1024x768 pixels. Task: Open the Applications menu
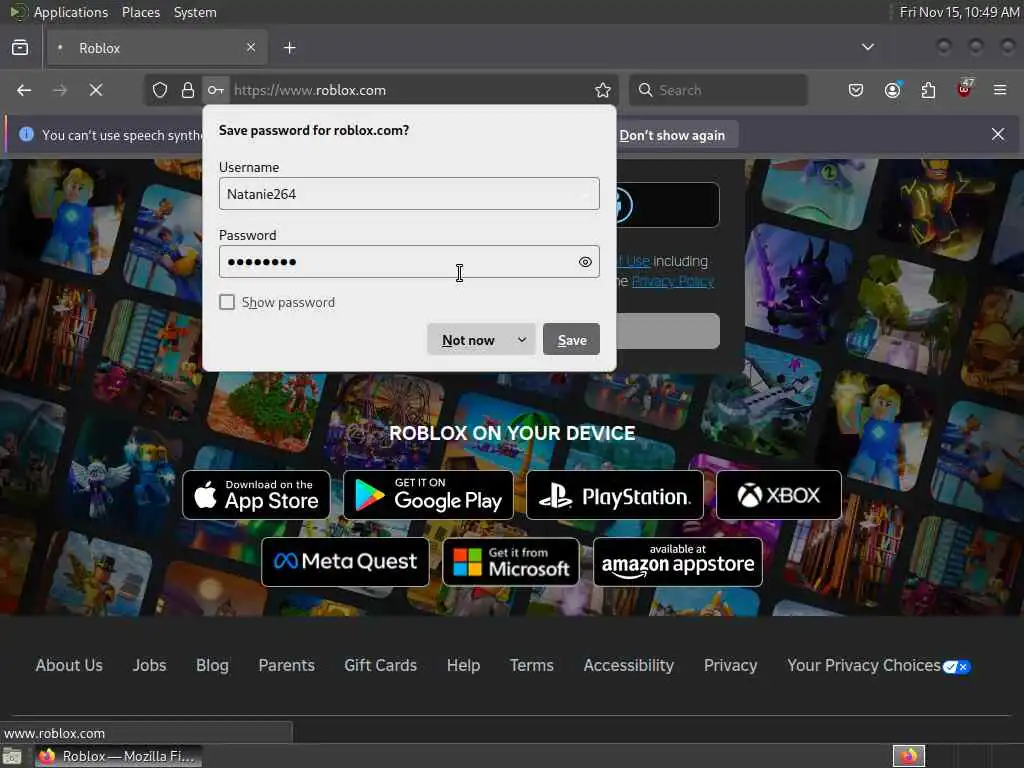pos(71,12)
